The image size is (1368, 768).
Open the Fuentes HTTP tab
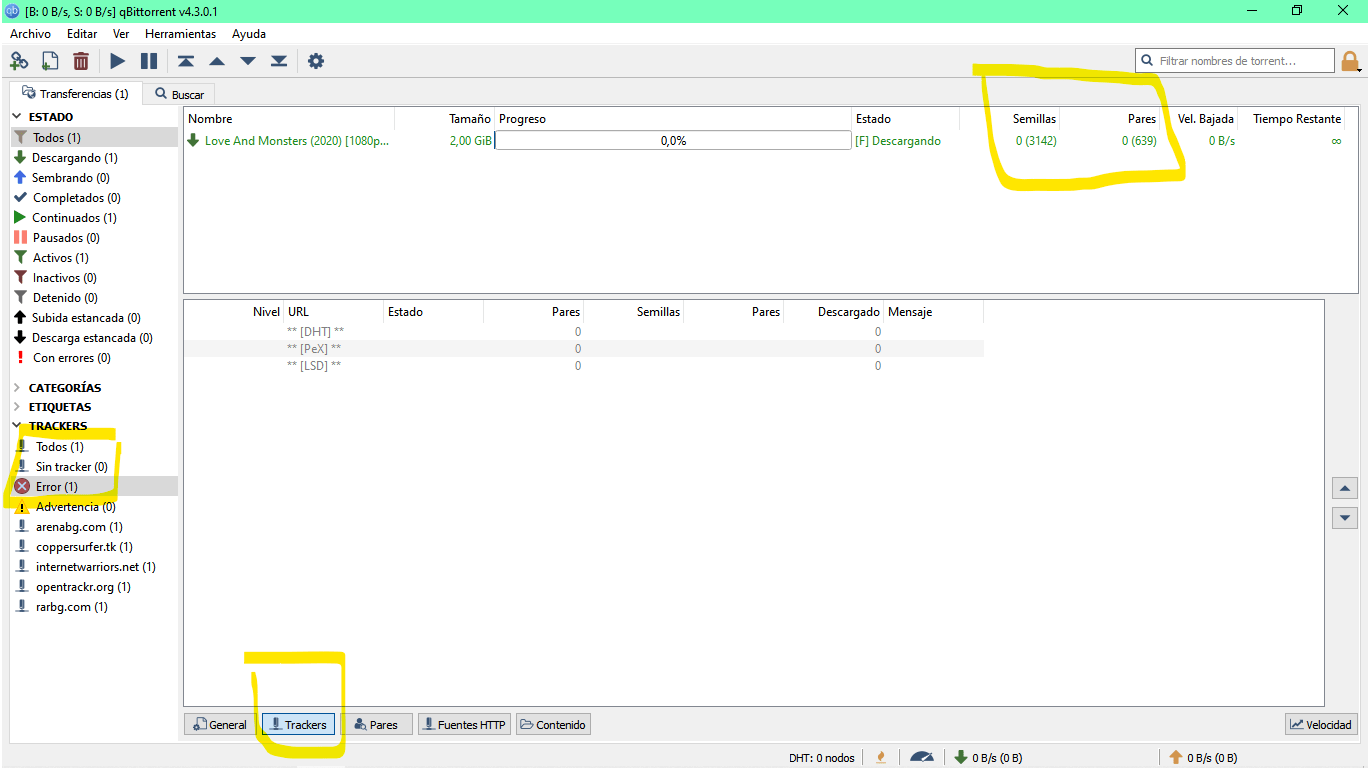(x=464, y=724)
